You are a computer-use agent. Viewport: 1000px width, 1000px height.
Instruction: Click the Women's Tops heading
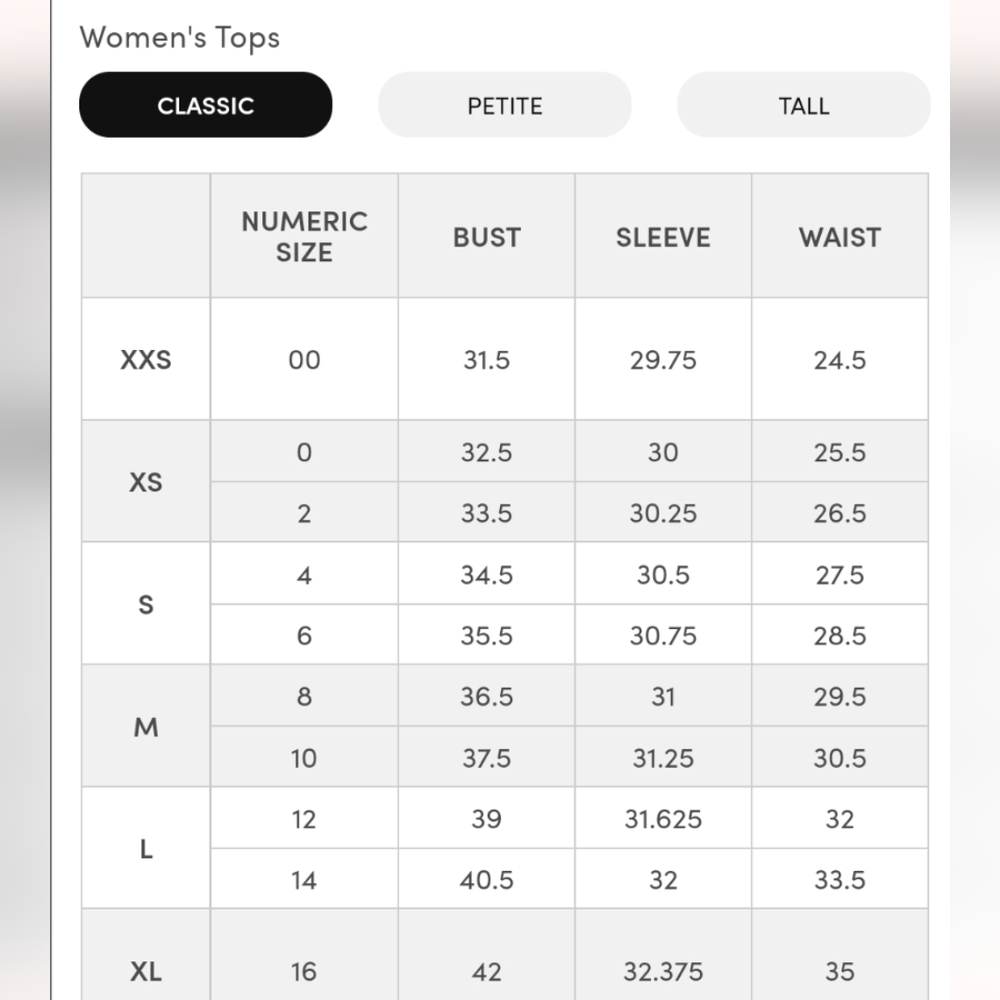pyautogui.click(x=180, y=38)
